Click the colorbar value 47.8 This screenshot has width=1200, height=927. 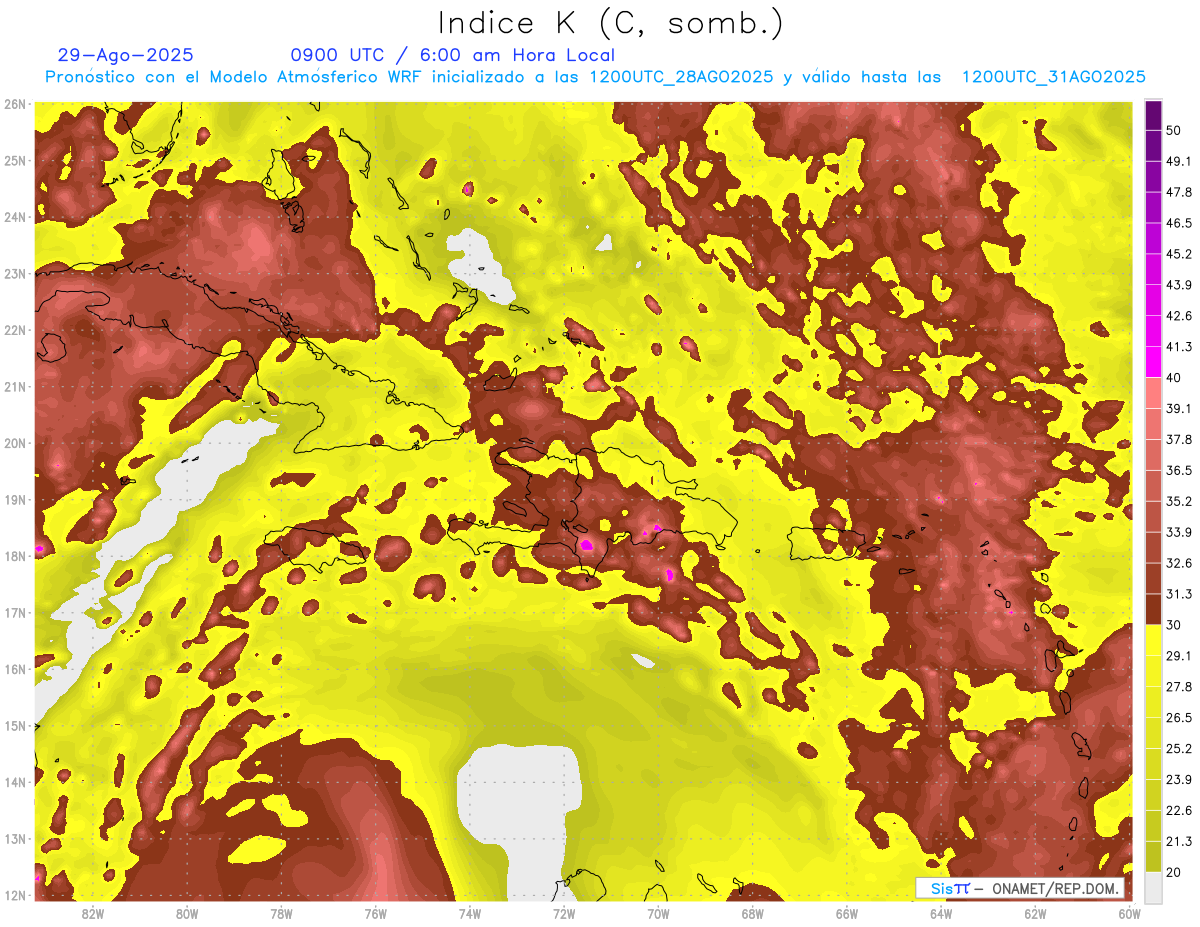(x=1178, y=192)
